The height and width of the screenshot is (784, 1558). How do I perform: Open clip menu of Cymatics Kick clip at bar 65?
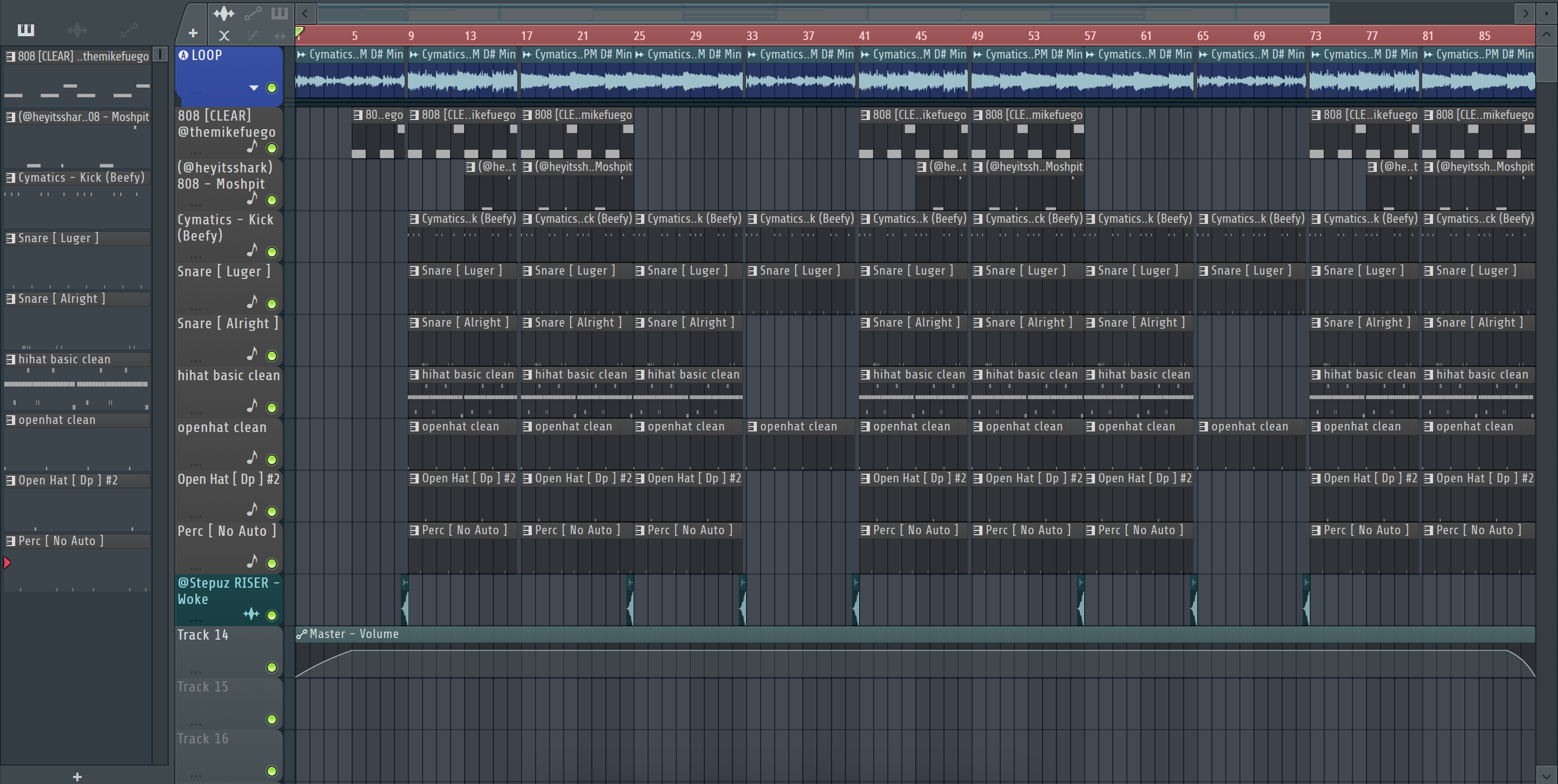pos(1204,219)
